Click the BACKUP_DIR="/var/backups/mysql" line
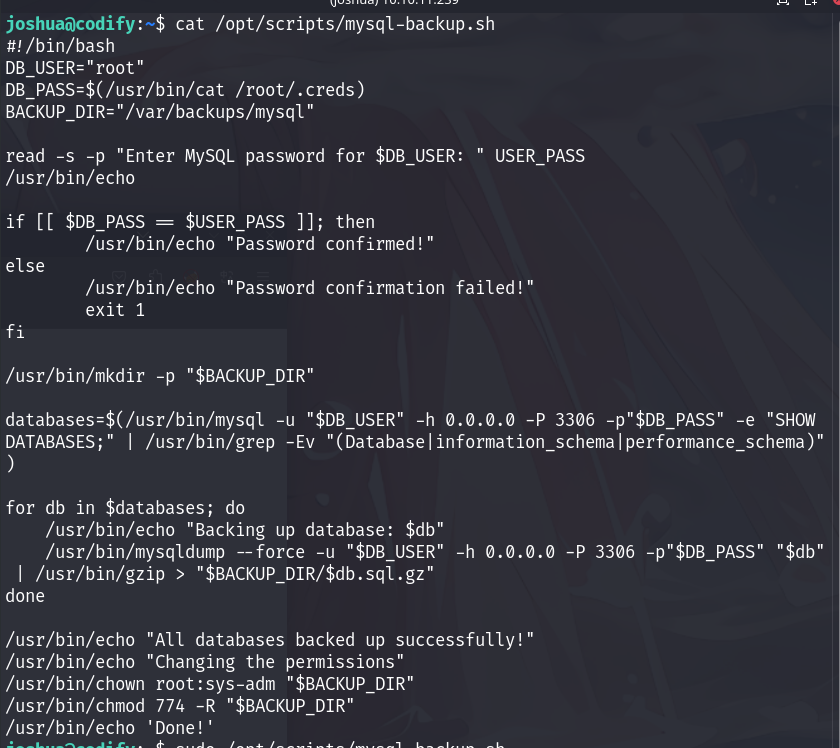 tap(160, 112)
